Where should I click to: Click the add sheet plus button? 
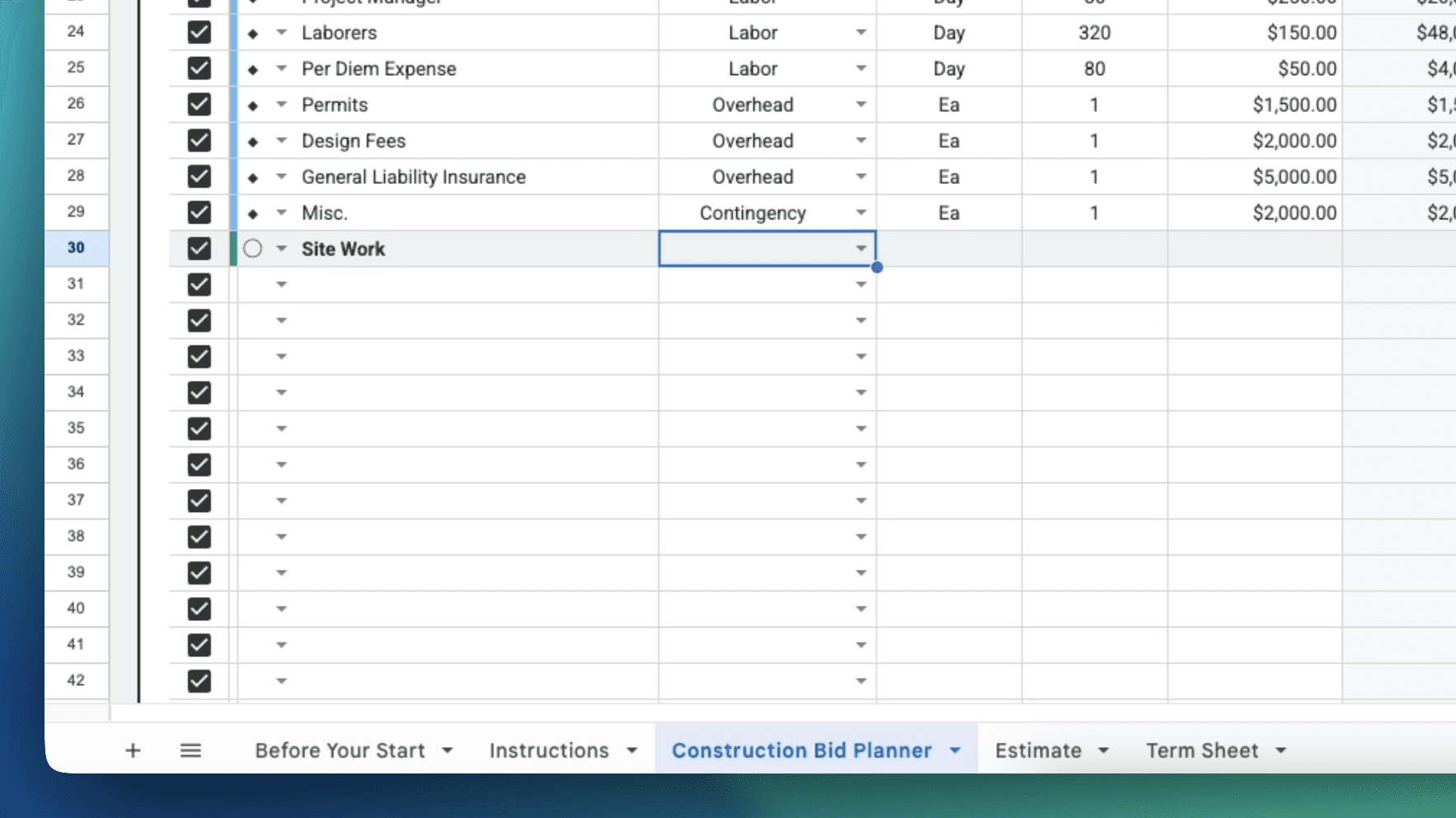click(132, 750)
